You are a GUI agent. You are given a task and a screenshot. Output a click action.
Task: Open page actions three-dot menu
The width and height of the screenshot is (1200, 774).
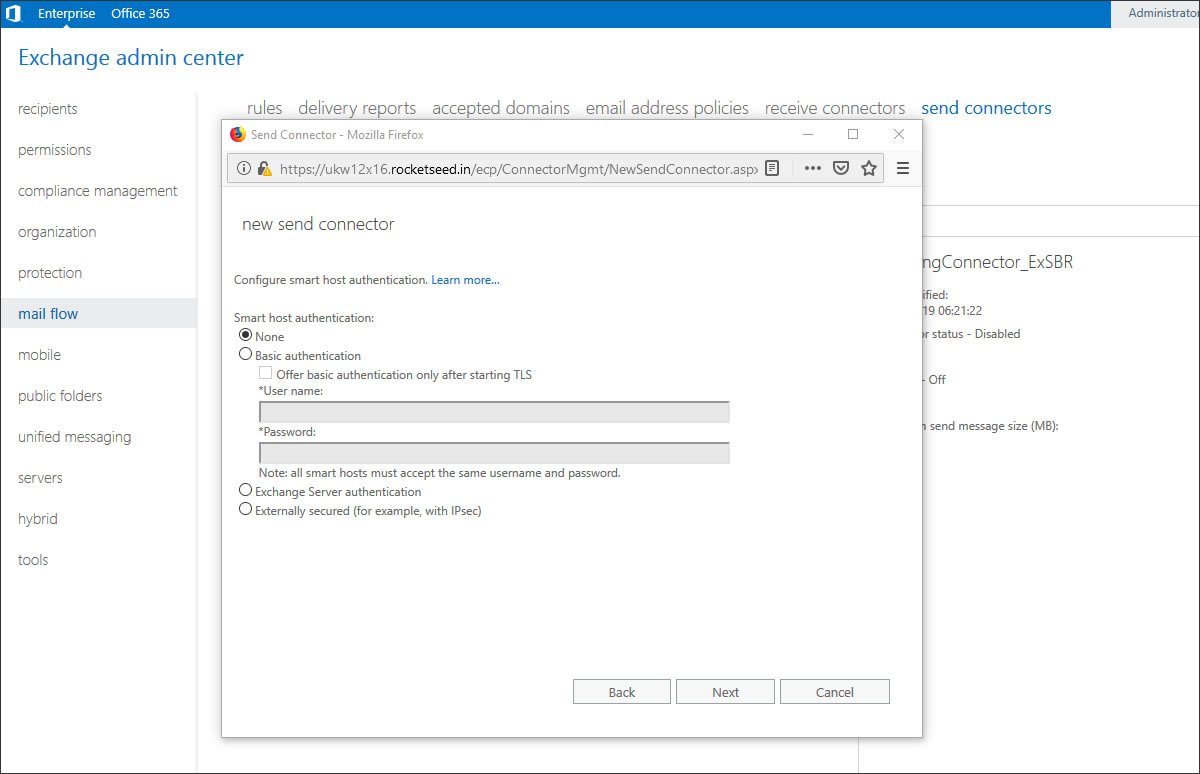click(813, 169)
